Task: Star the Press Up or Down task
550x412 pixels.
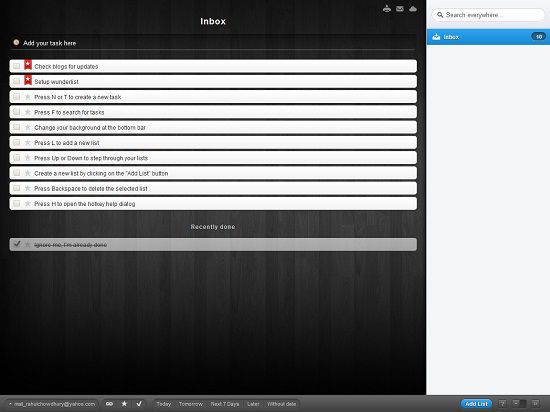Action: pyautogui.click(x=28, y=158)
